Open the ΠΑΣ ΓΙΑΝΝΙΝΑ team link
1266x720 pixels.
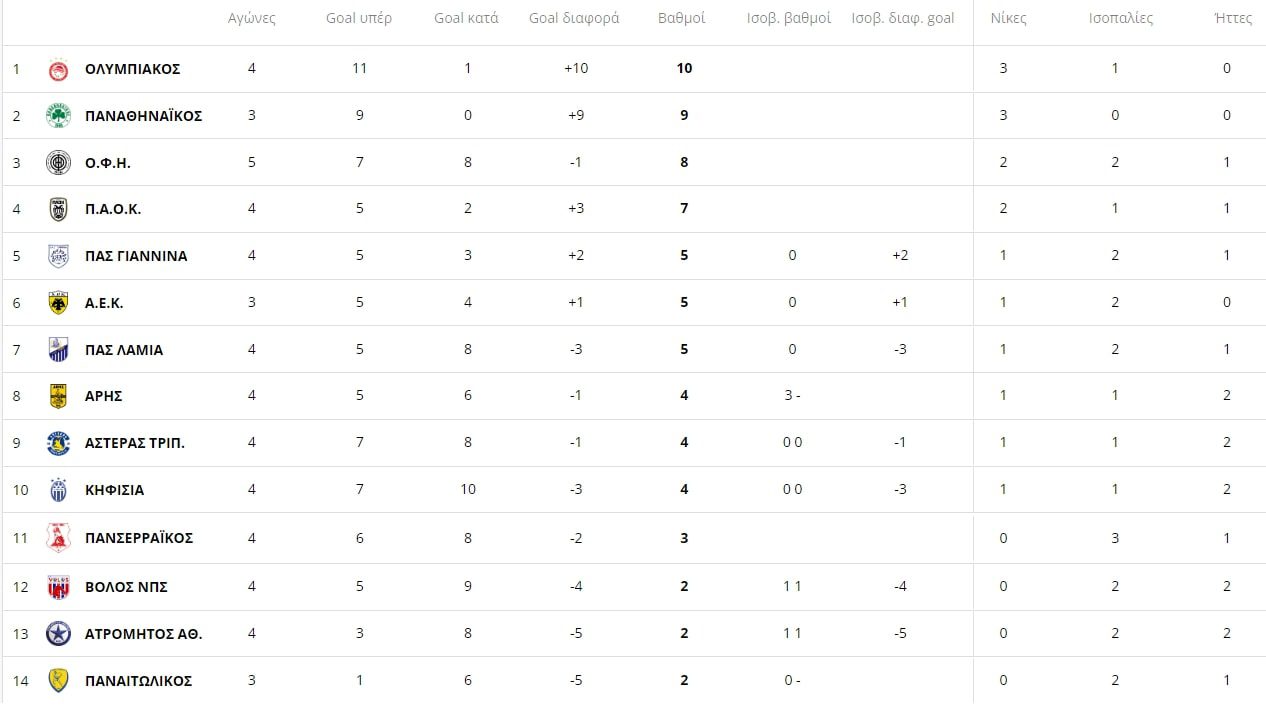click(136, 256)
